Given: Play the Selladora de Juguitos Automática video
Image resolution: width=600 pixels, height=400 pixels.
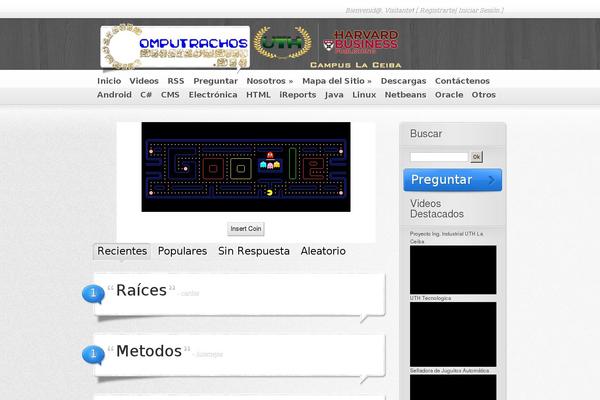Looking at the screenshot, I should (453, 387).
